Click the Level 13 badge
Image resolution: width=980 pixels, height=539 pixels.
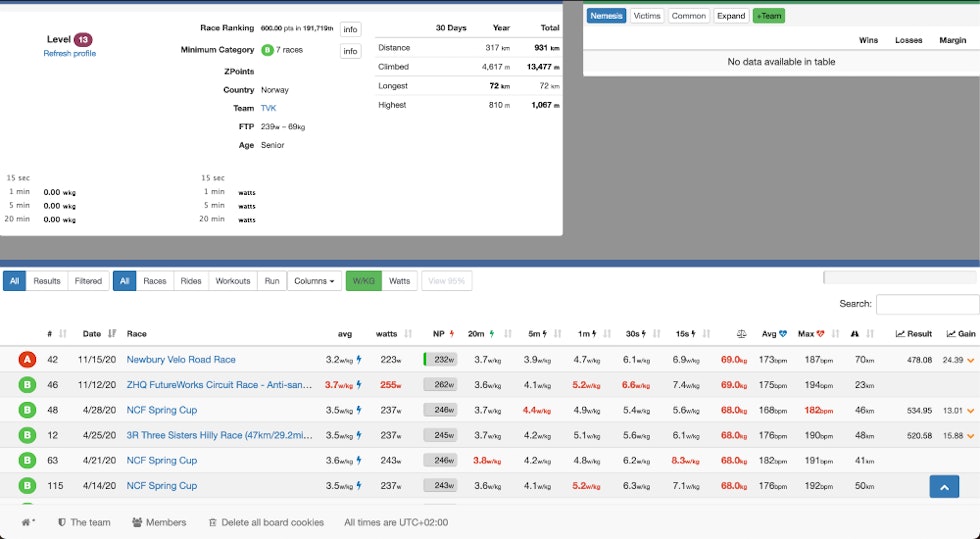point(83,39)
